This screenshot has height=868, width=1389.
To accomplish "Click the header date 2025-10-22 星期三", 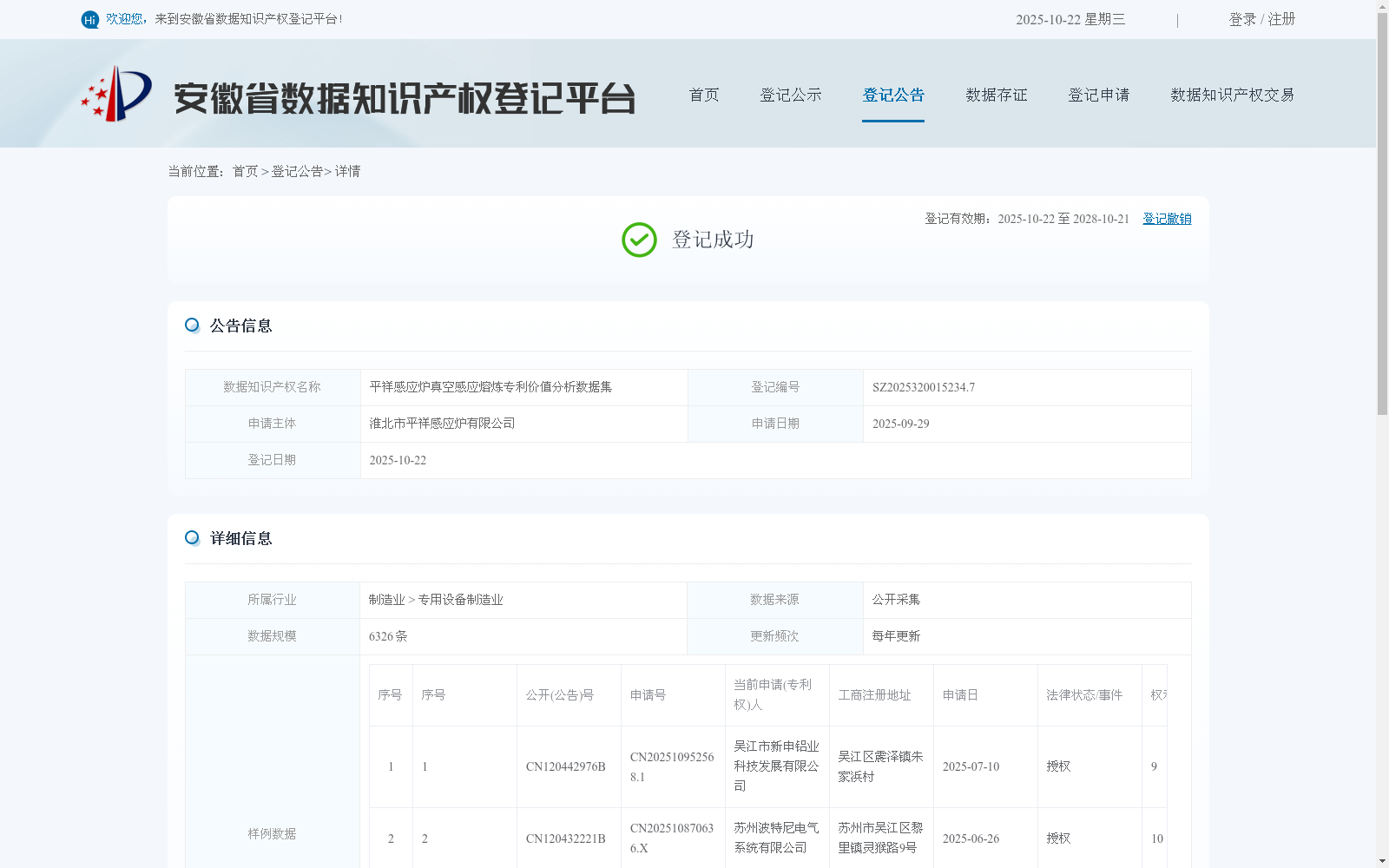I will (x=1070, y=19).
